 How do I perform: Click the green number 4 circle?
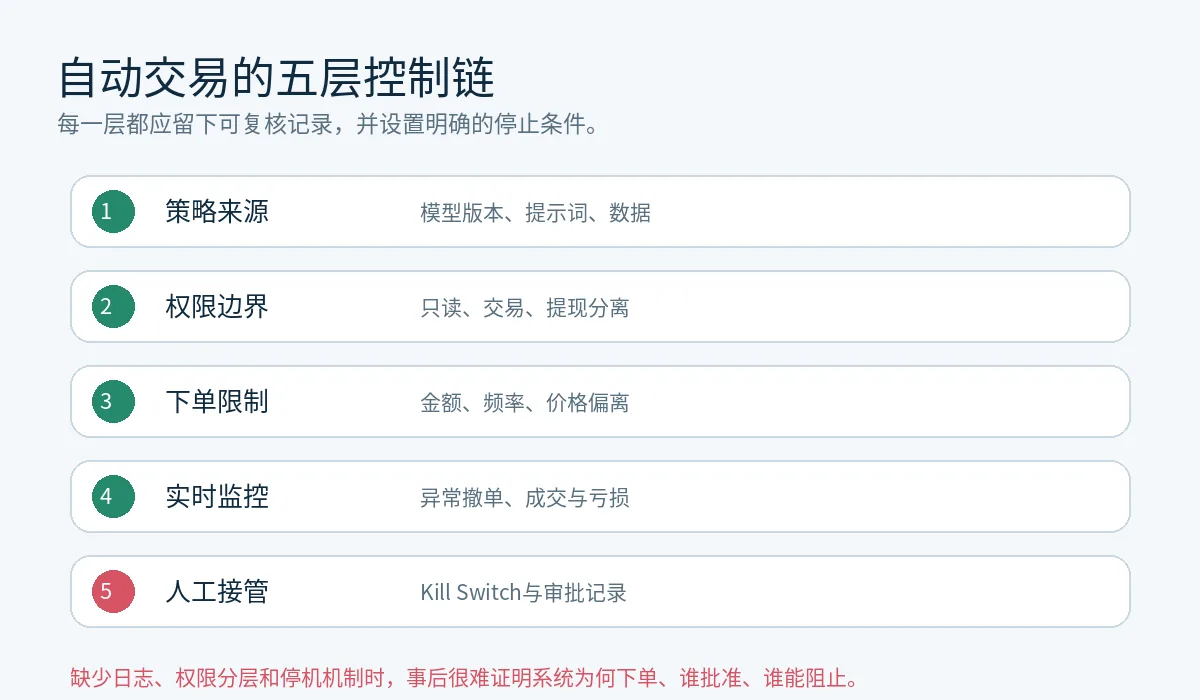click(113, 496)
